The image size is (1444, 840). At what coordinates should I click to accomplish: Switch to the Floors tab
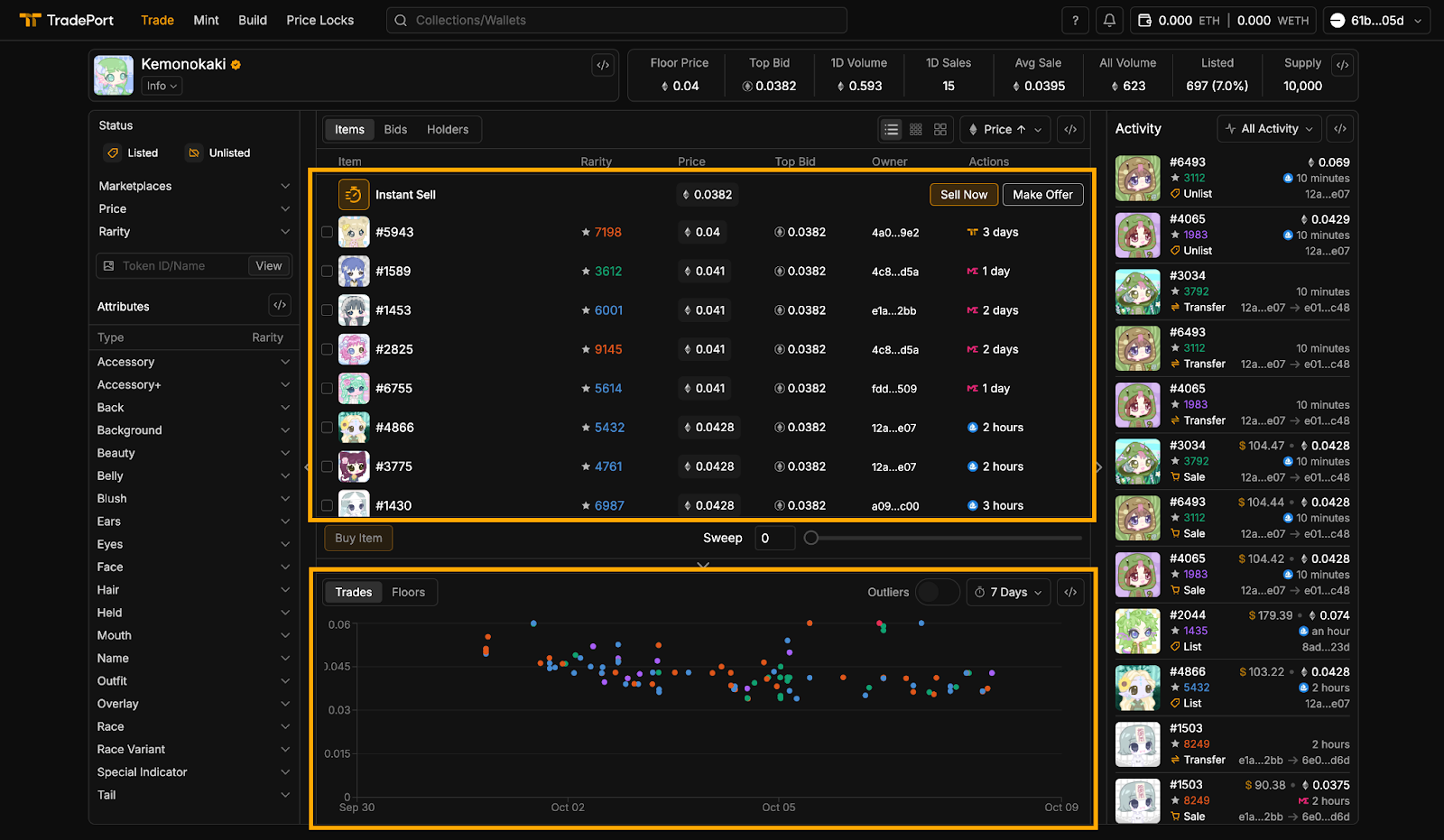click(408, 592)
